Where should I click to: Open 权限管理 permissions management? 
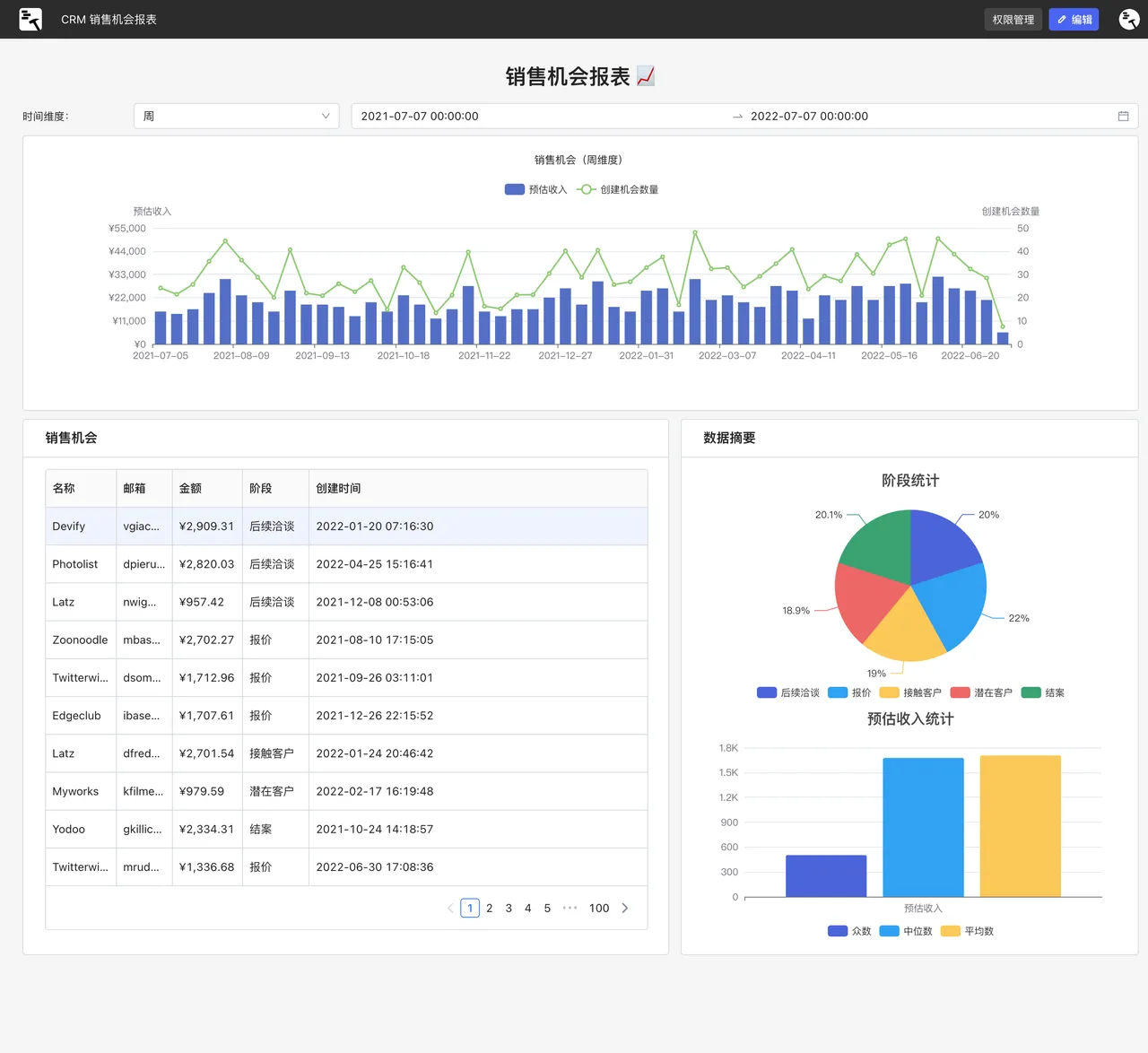tap(1013, 19)
